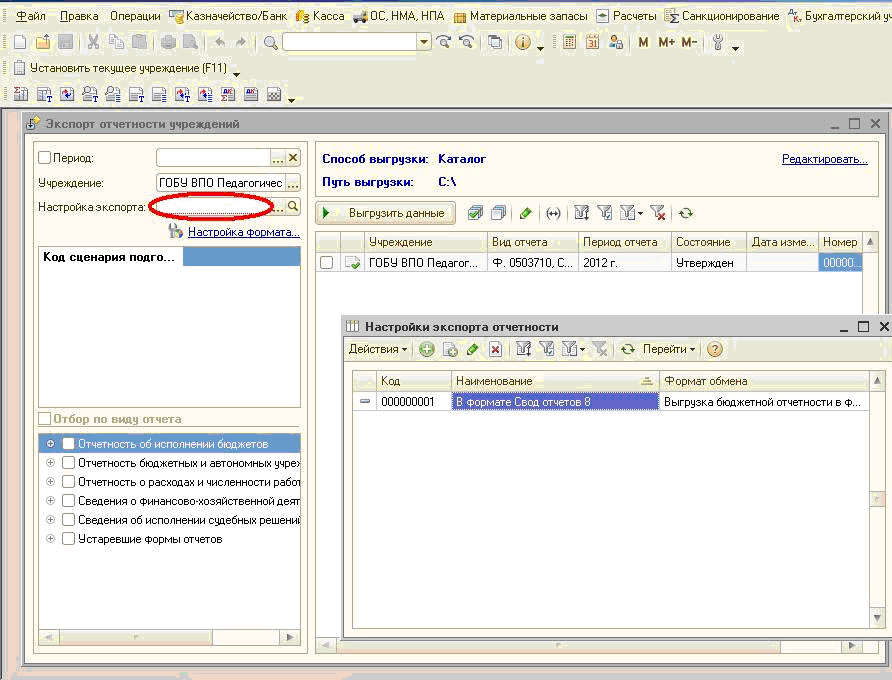
Task: Click check all rows icon in report toolbar
Action: point(475,213)
